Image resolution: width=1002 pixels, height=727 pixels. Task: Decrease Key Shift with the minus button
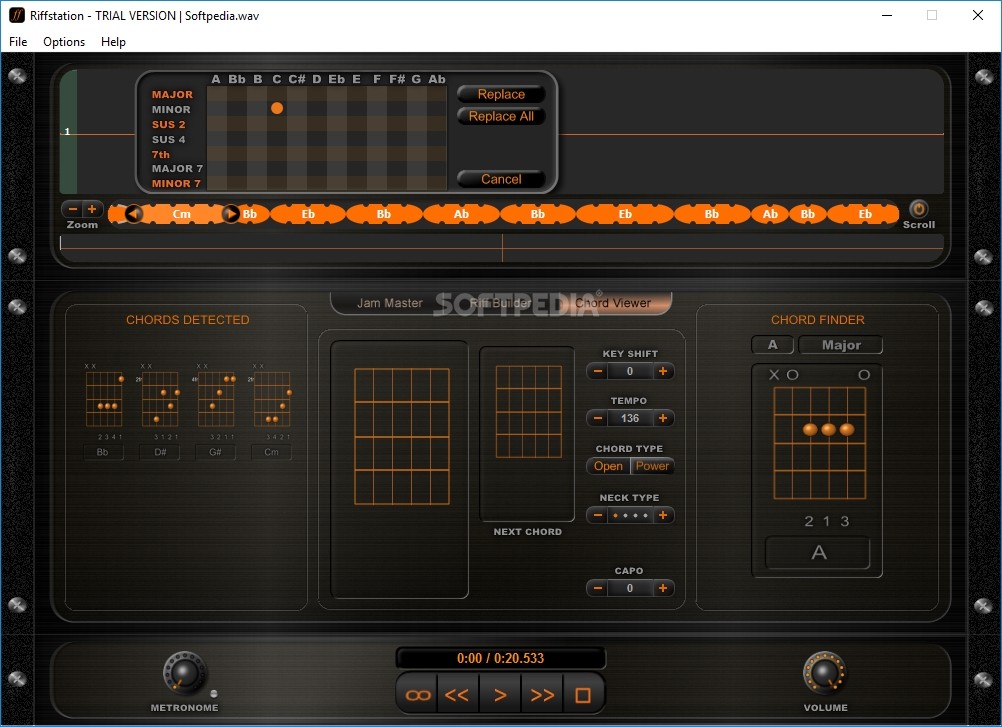tap(597, 371)
